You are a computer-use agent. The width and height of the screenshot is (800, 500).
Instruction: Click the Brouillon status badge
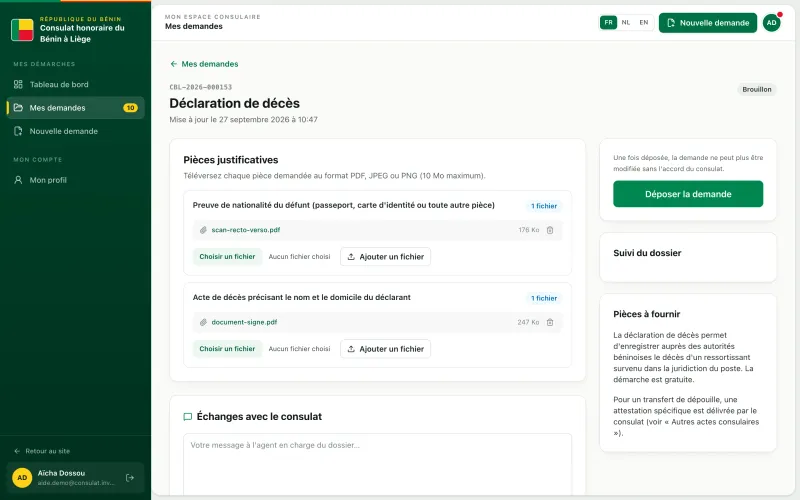(757, 89)
